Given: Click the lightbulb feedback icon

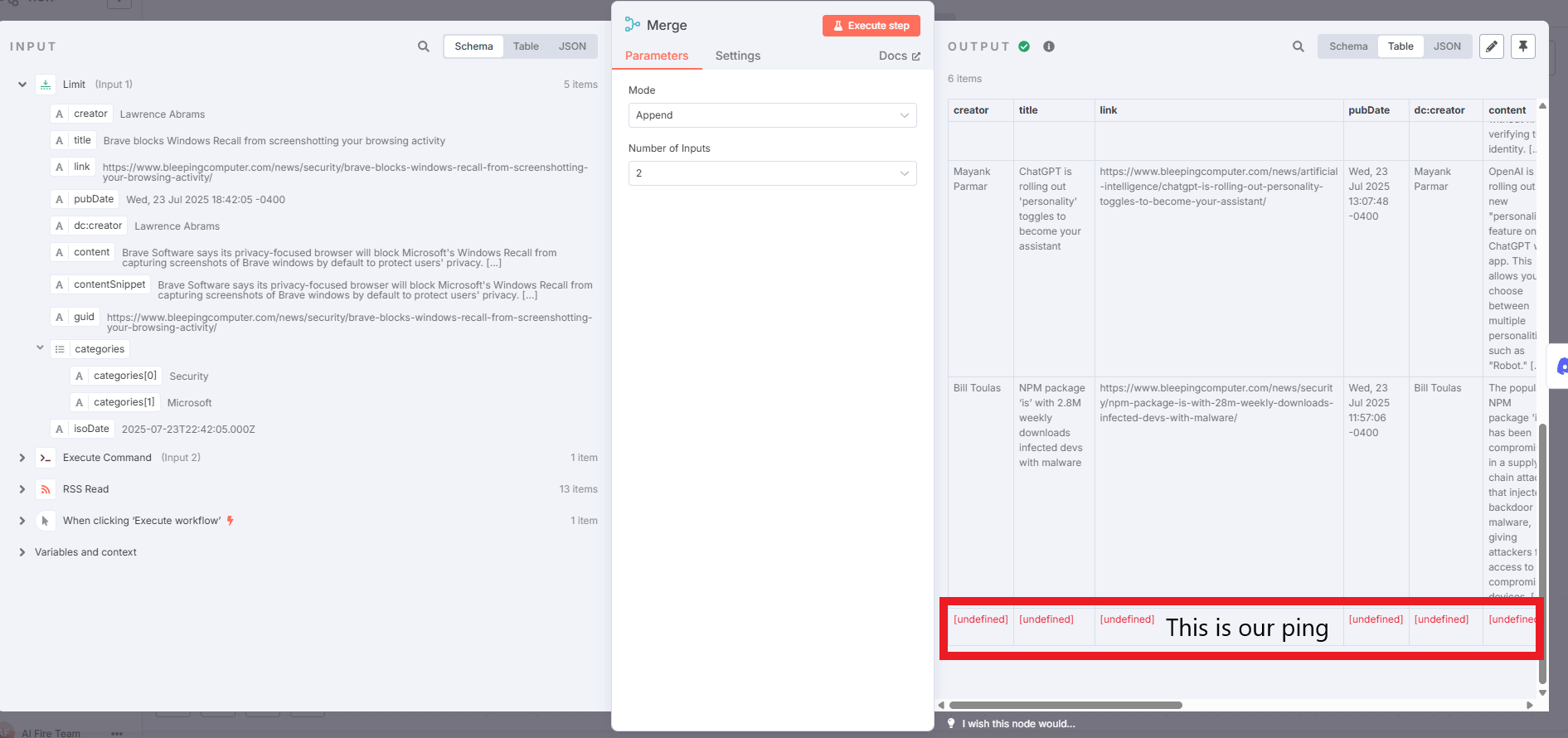Looking at the screenshot, I should click(x=951, y=723).
